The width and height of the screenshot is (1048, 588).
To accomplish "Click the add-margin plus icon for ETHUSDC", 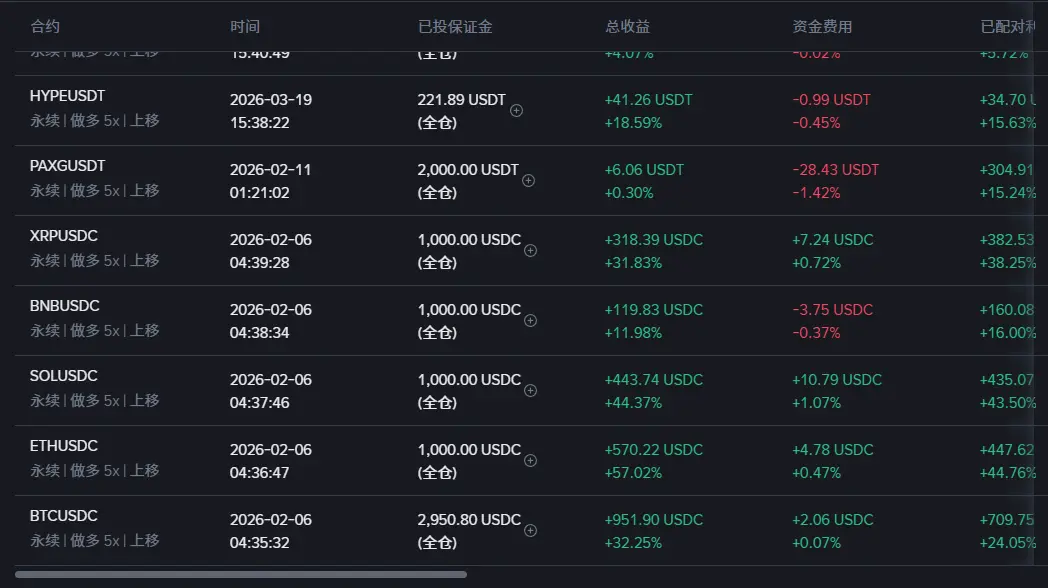I will (x=531, y=461).
